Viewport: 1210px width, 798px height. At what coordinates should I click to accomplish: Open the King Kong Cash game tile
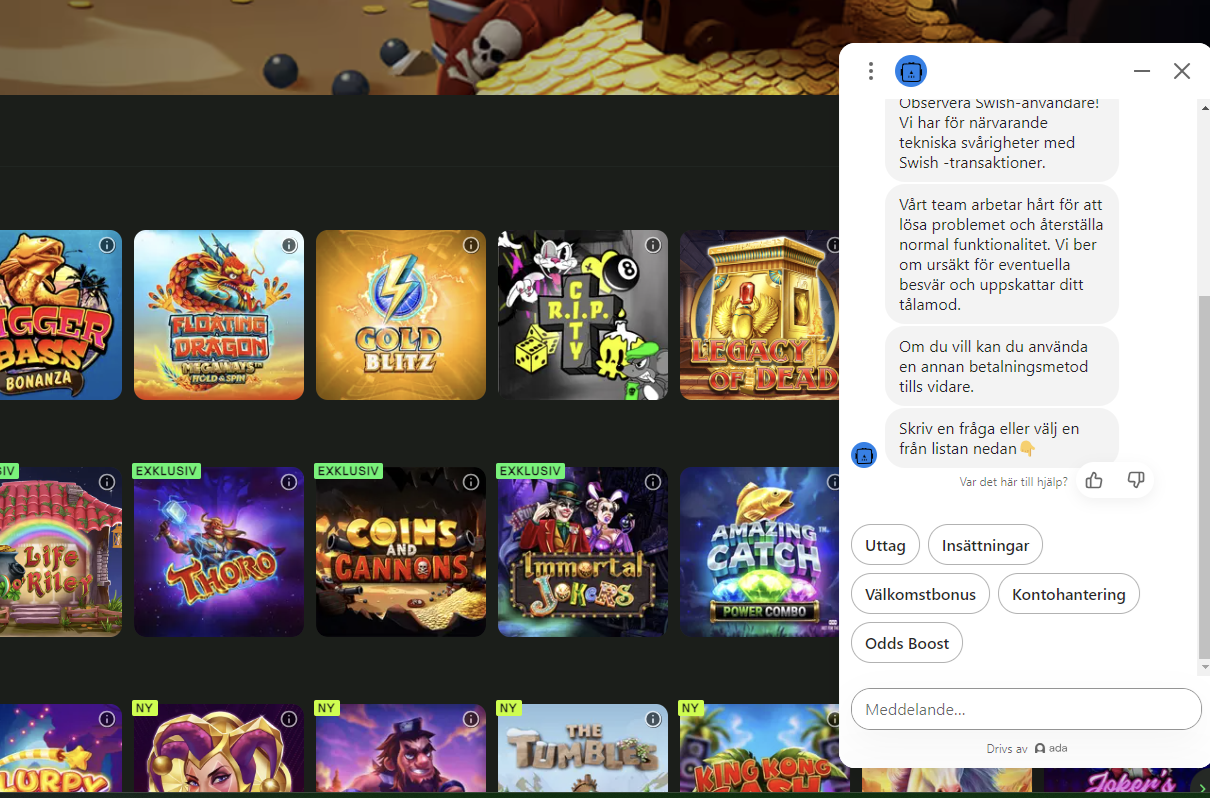coord(759,748)
